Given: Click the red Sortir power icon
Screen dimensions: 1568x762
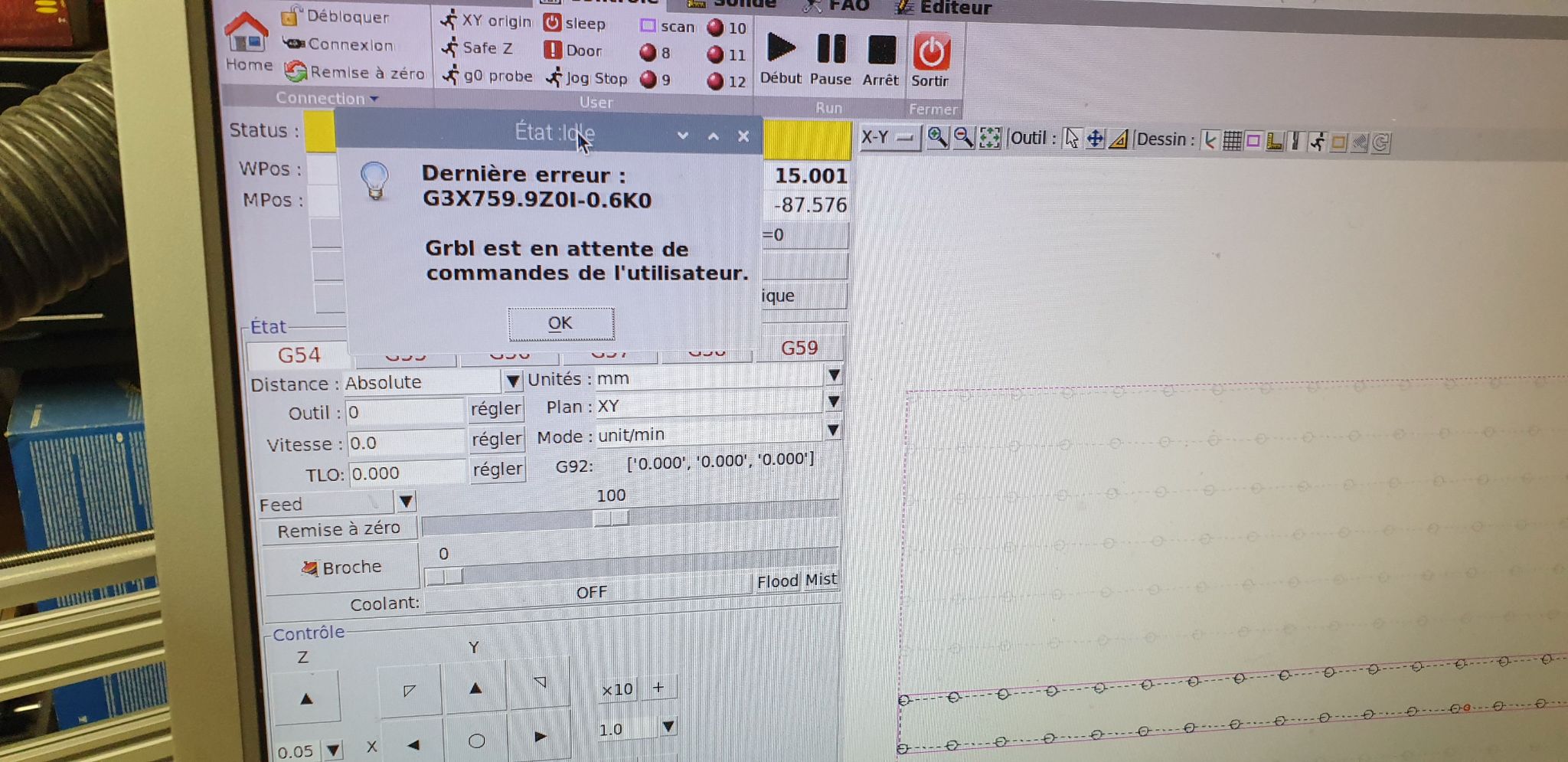Looking at the screenshot, I should (931, 52).
